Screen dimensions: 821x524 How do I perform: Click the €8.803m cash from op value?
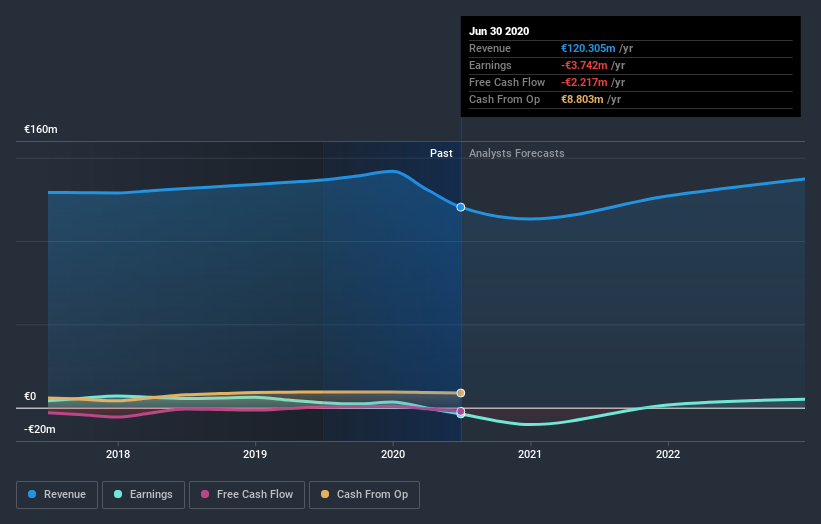582,99
